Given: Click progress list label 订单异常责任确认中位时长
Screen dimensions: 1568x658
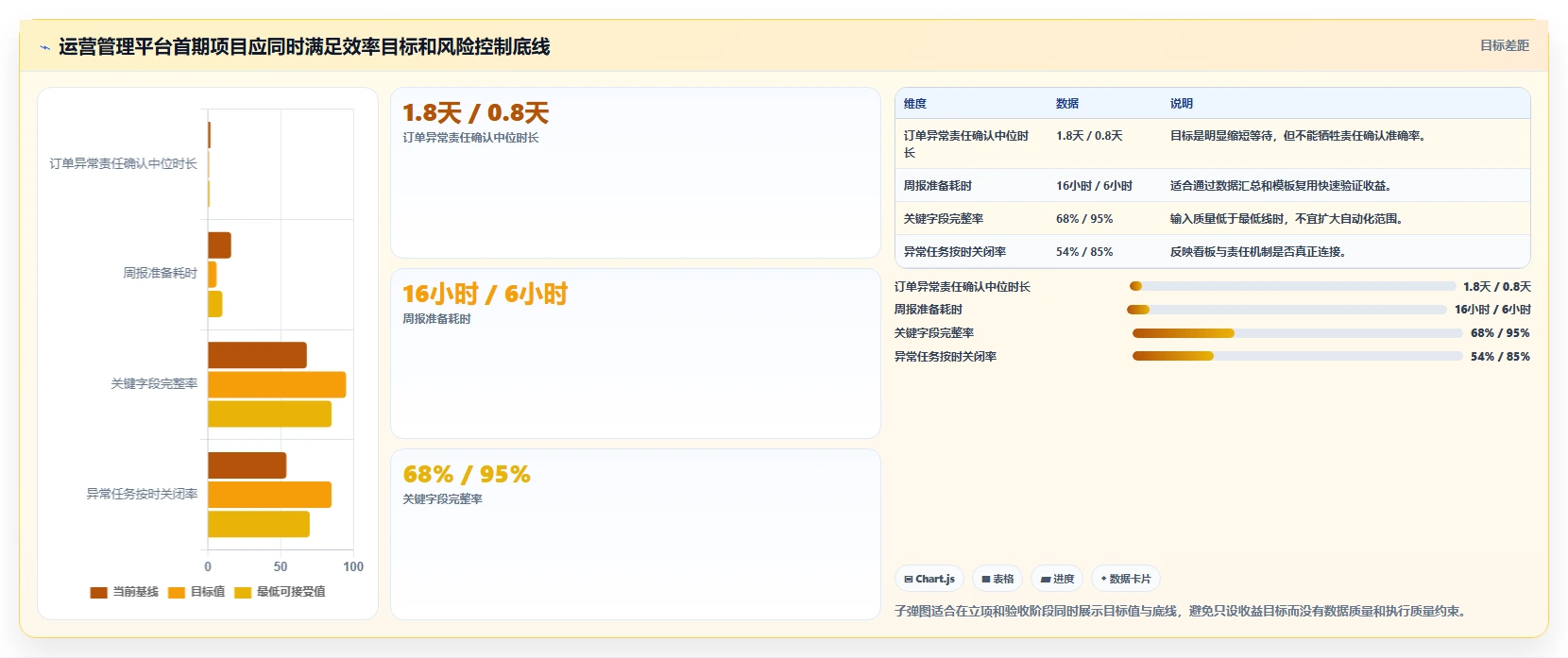Looking at the screenshot, I should [963, 287].
